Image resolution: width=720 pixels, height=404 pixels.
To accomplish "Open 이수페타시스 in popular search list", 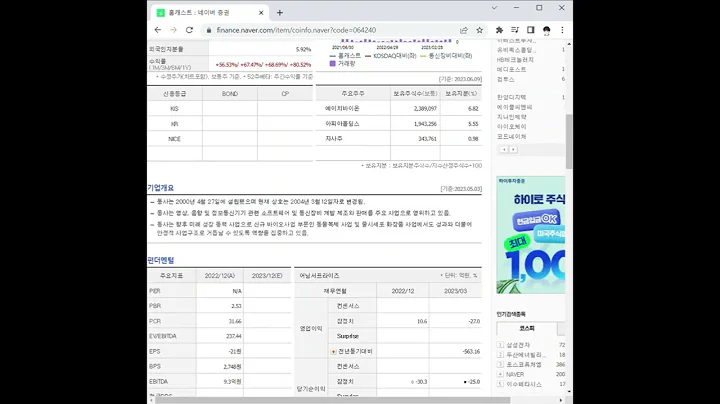I will tap(523, 384).
